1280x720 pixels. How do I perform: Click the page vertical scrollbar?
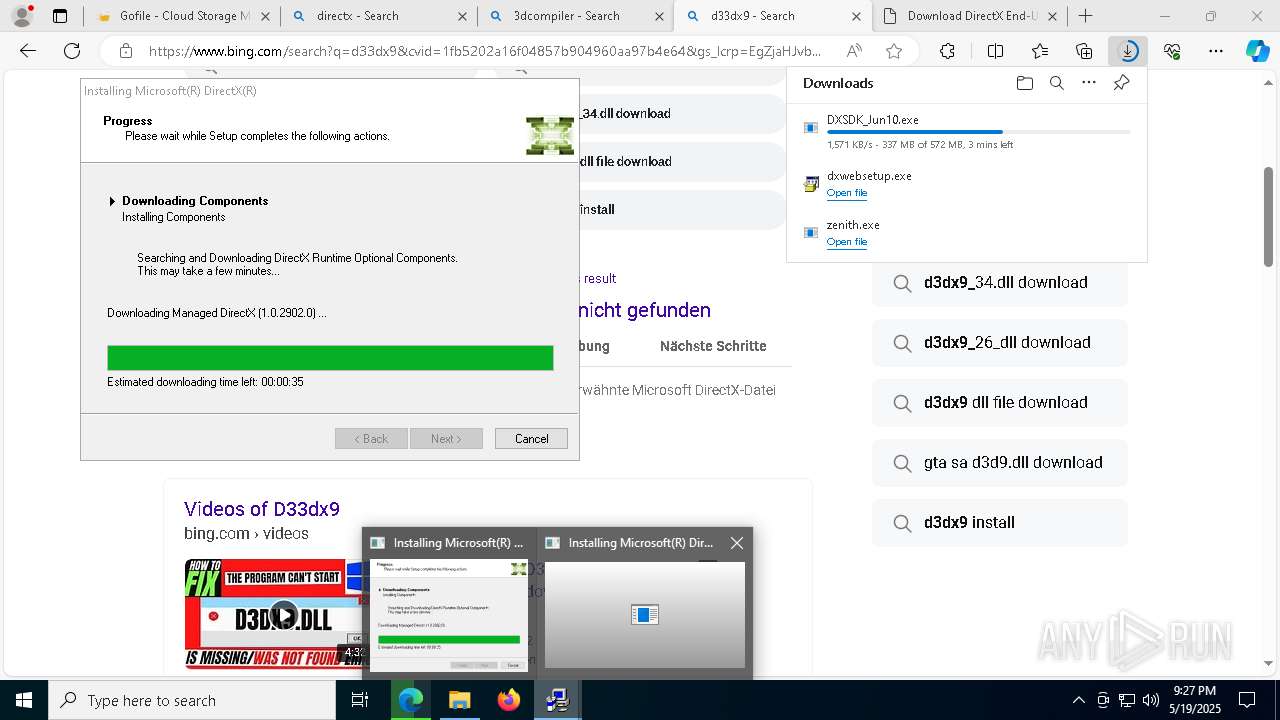tap(1269, 216)
